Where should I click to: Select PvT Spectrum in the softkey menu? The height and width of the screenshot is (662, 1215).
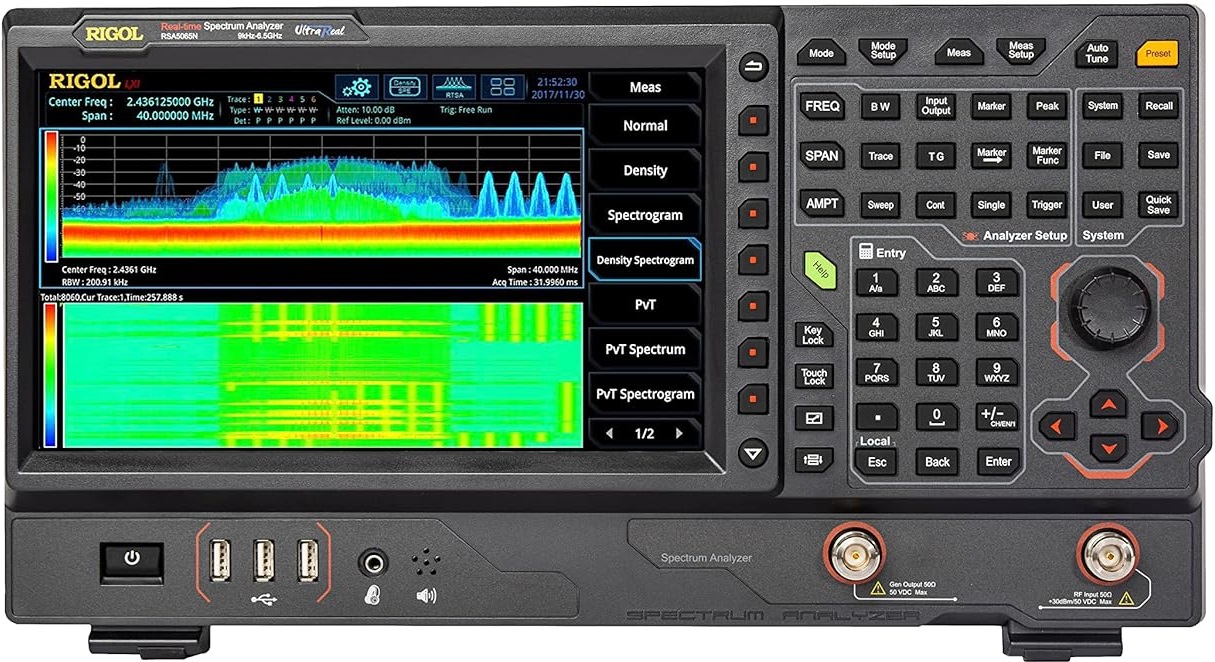[x=645, y=349]
